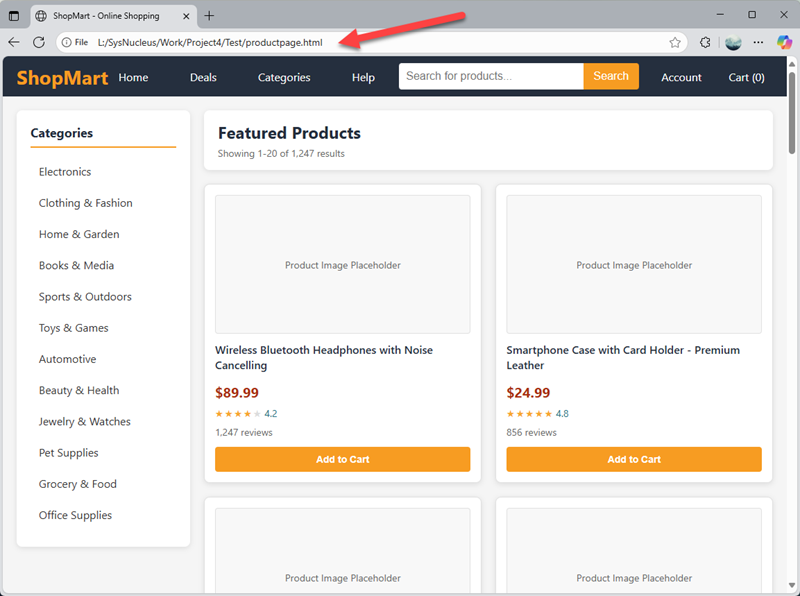Open the tab actions menu icon
This screenshot has height=596, width=800.
14,15
